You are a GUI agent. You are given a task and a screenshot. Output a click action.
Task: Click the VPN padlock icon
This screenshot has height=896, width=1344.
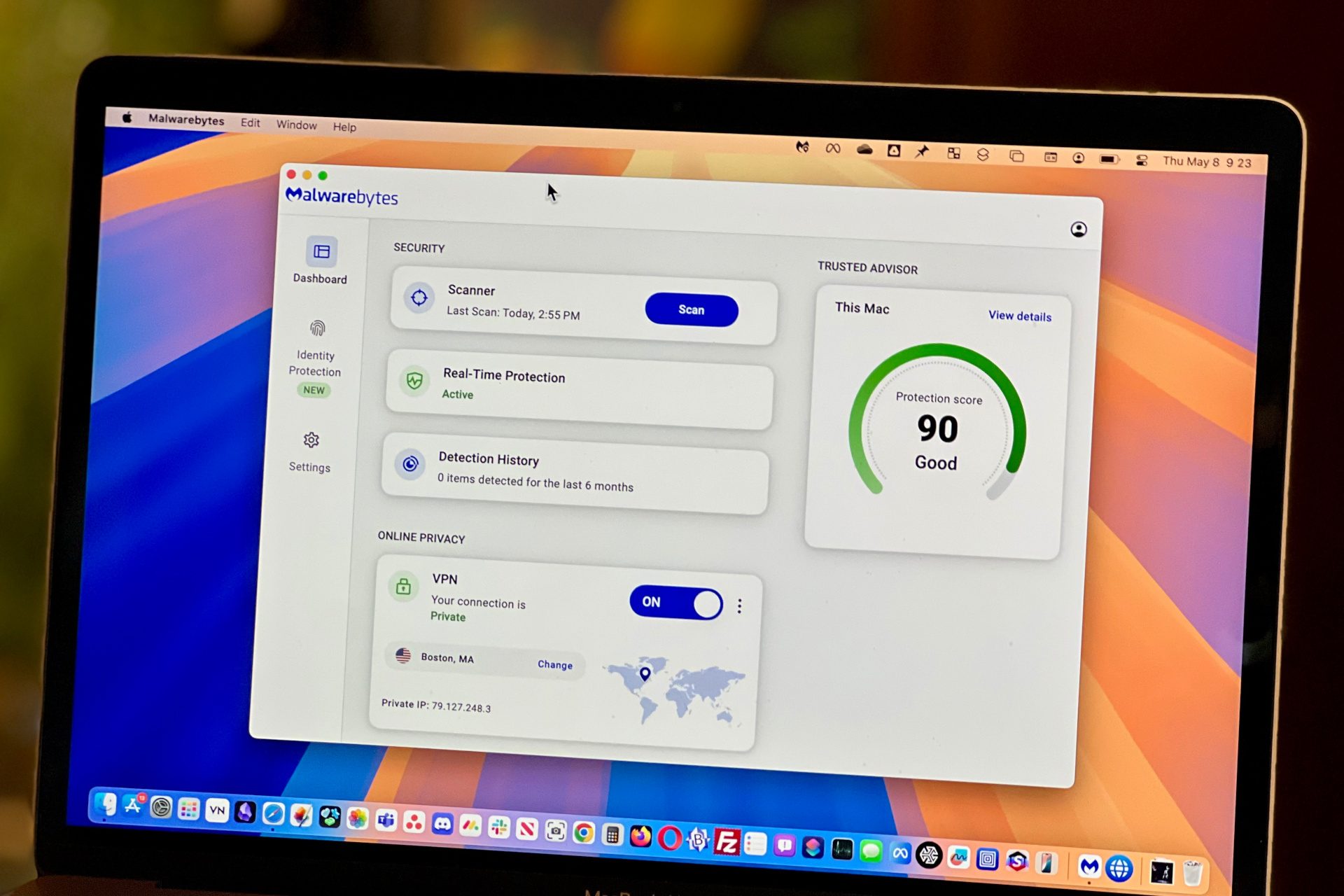[x=403, y=587]
